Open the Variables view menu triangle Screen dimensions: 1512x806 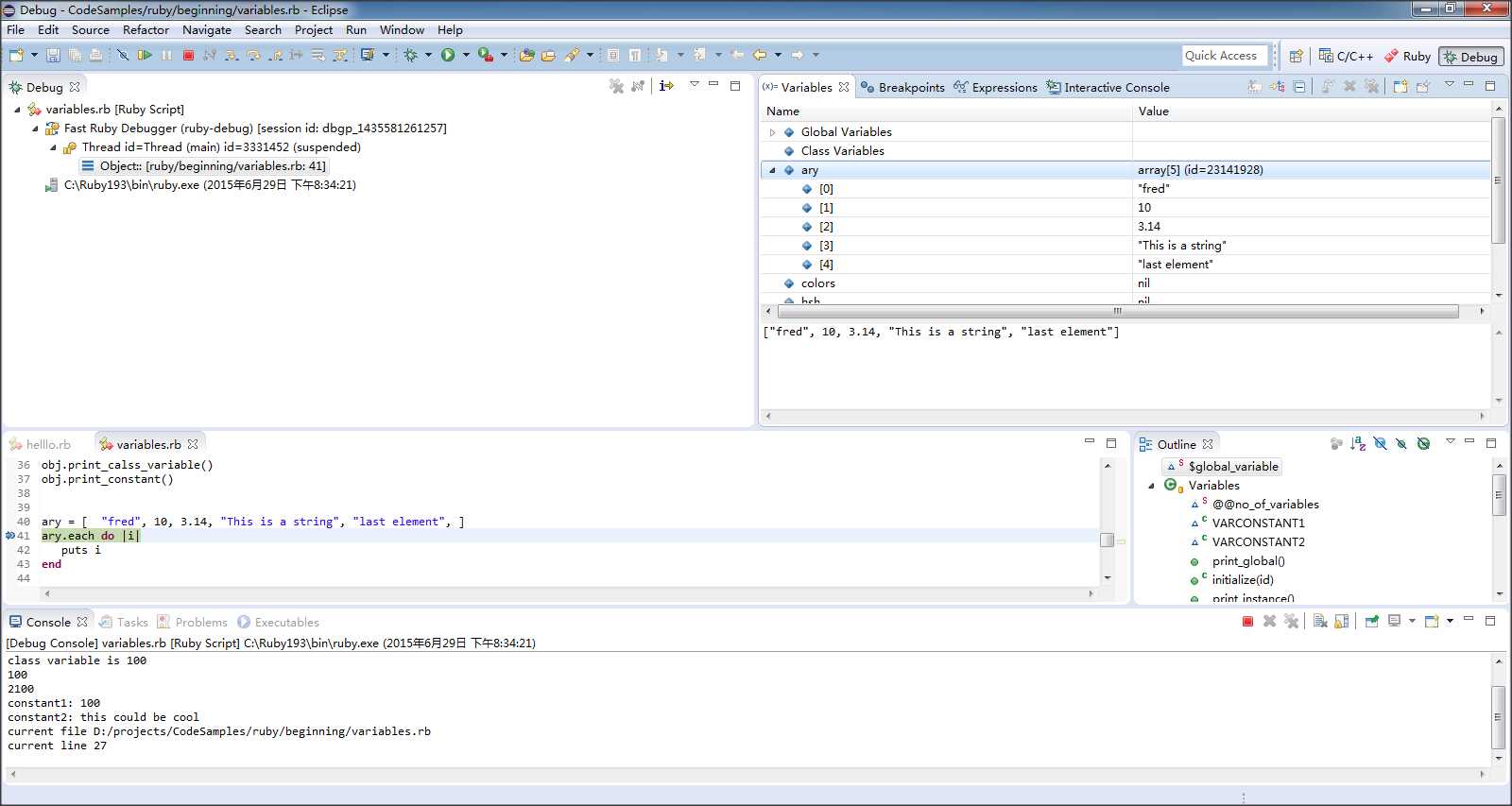[1450, 84]
